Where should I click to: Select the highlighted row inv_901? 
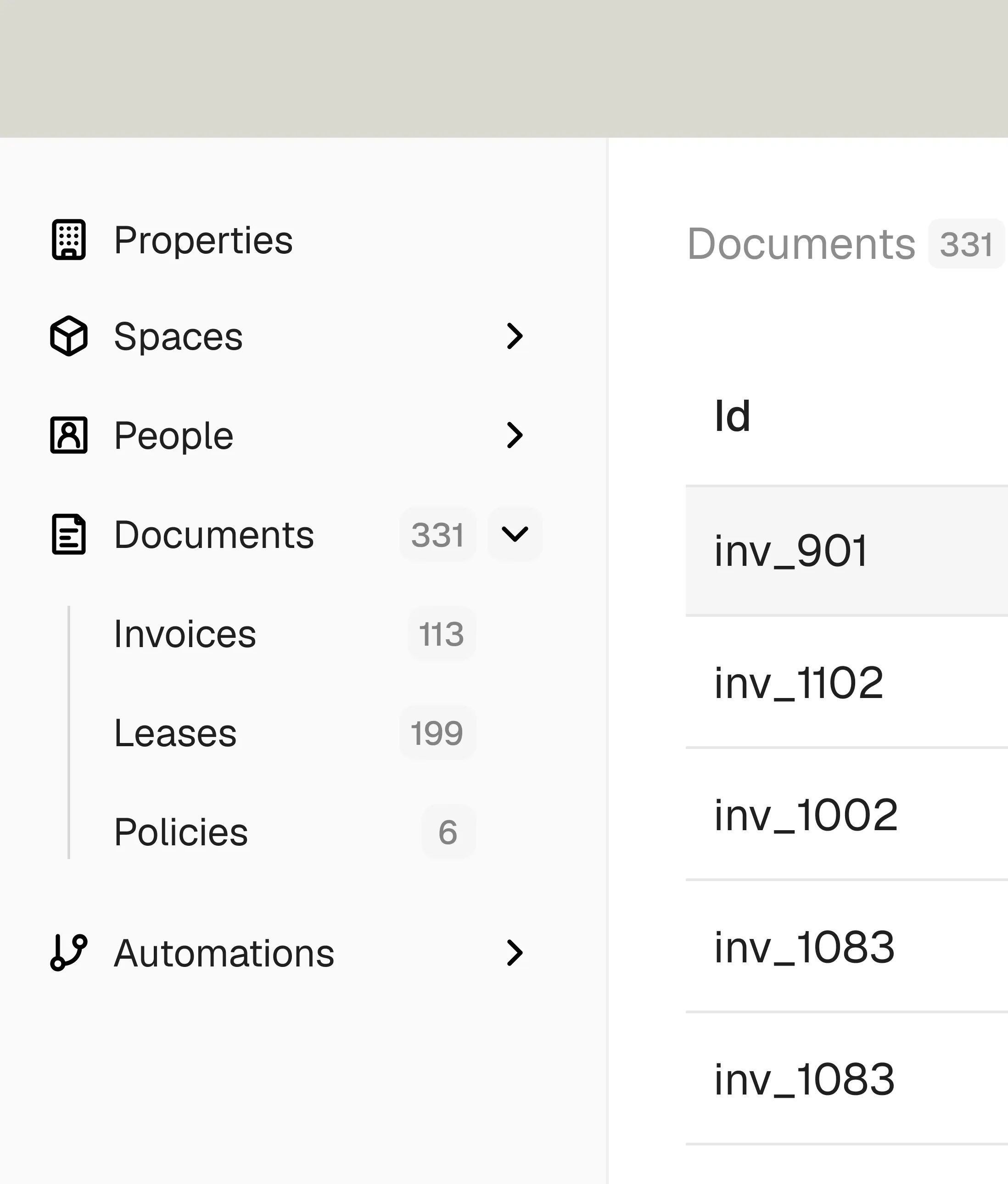tap(790, 549)
